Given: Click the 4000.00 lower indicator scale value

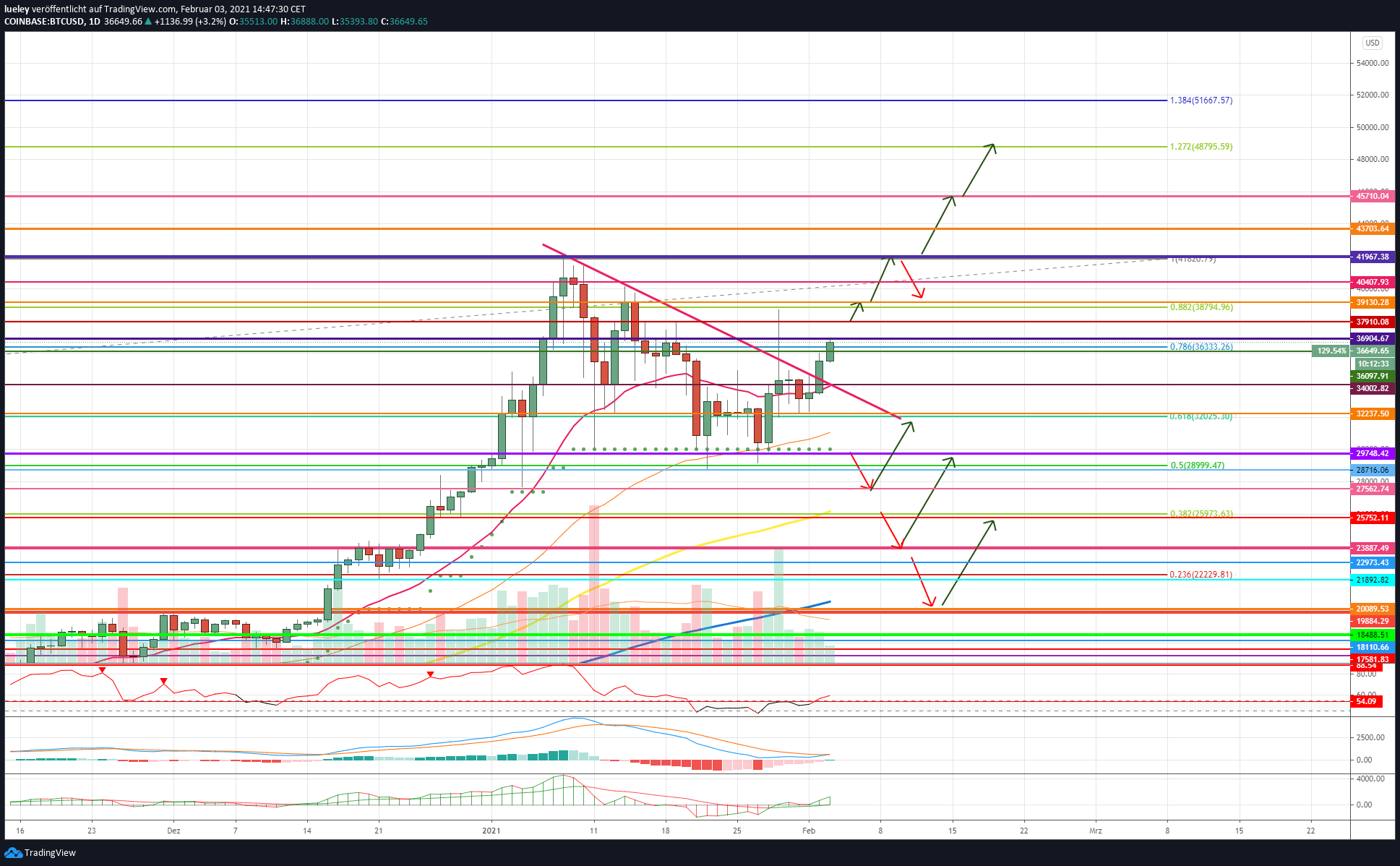Looking at the screenshot, I should (1370, 779).
